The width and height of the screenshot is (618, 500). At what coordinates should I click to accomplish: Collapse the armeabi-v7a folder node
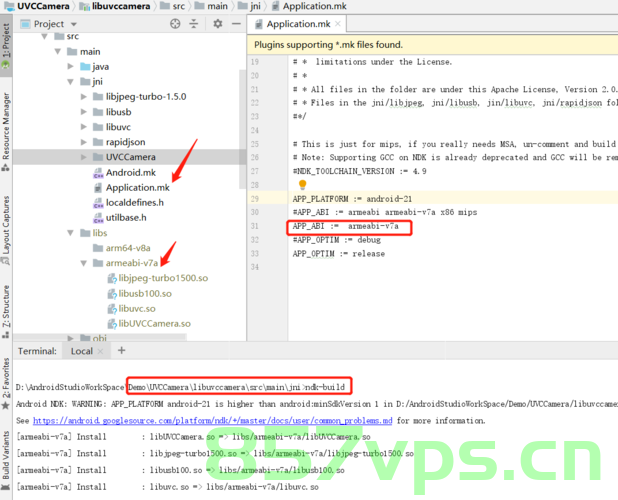(84, 263)
